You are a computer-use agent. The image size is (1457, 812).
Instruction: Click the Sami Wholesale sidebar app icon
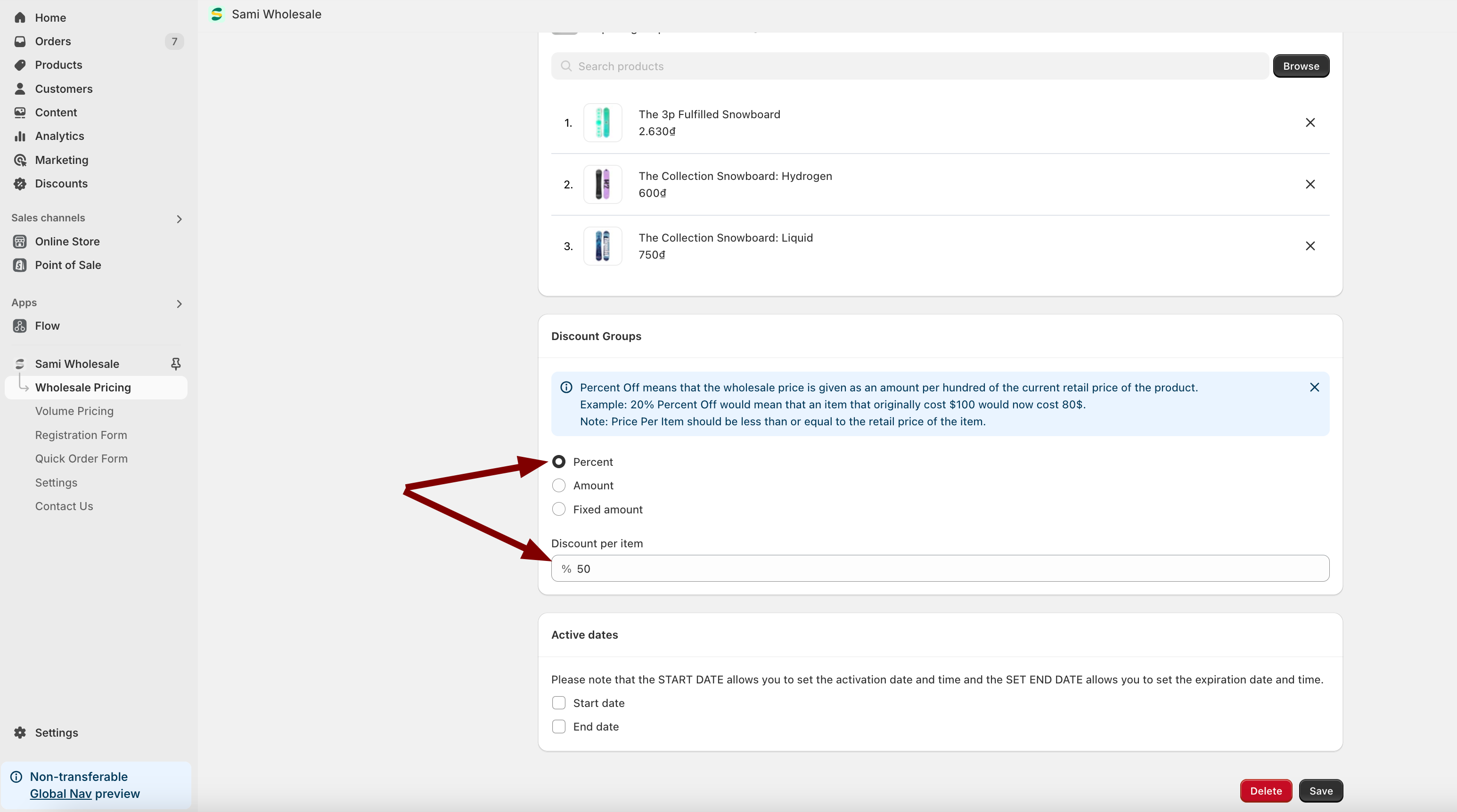pyautogui.click(x=20, y=364)
